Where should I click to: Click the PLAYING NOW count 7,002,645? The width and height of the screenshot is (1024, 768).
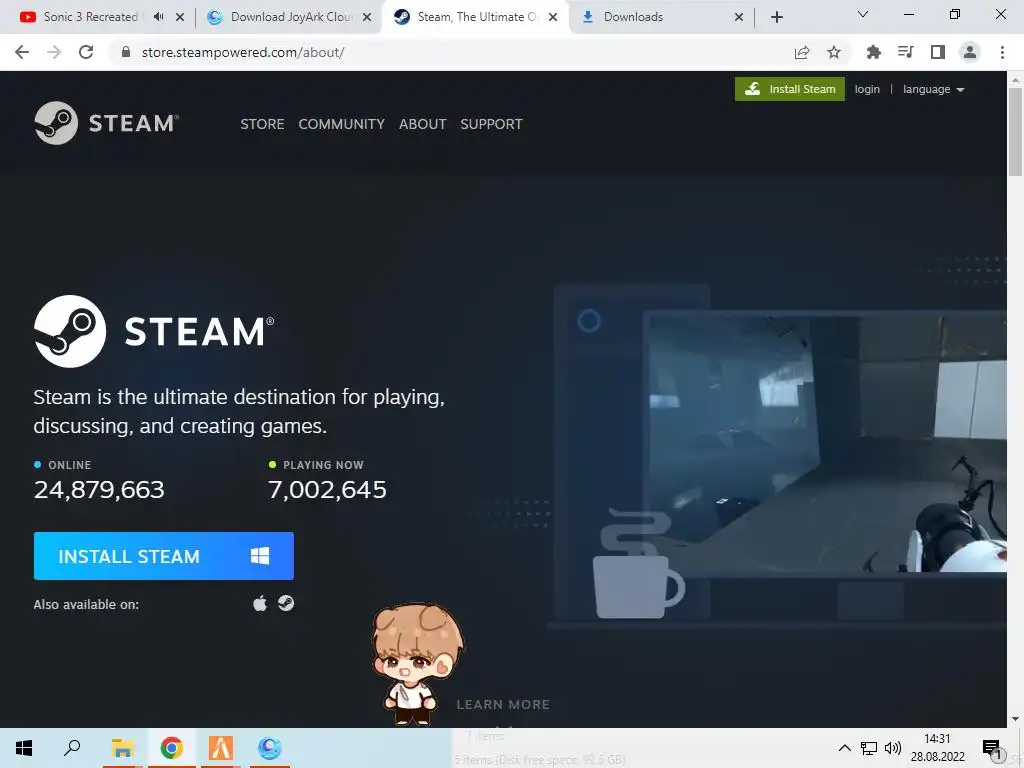[327, 489]
